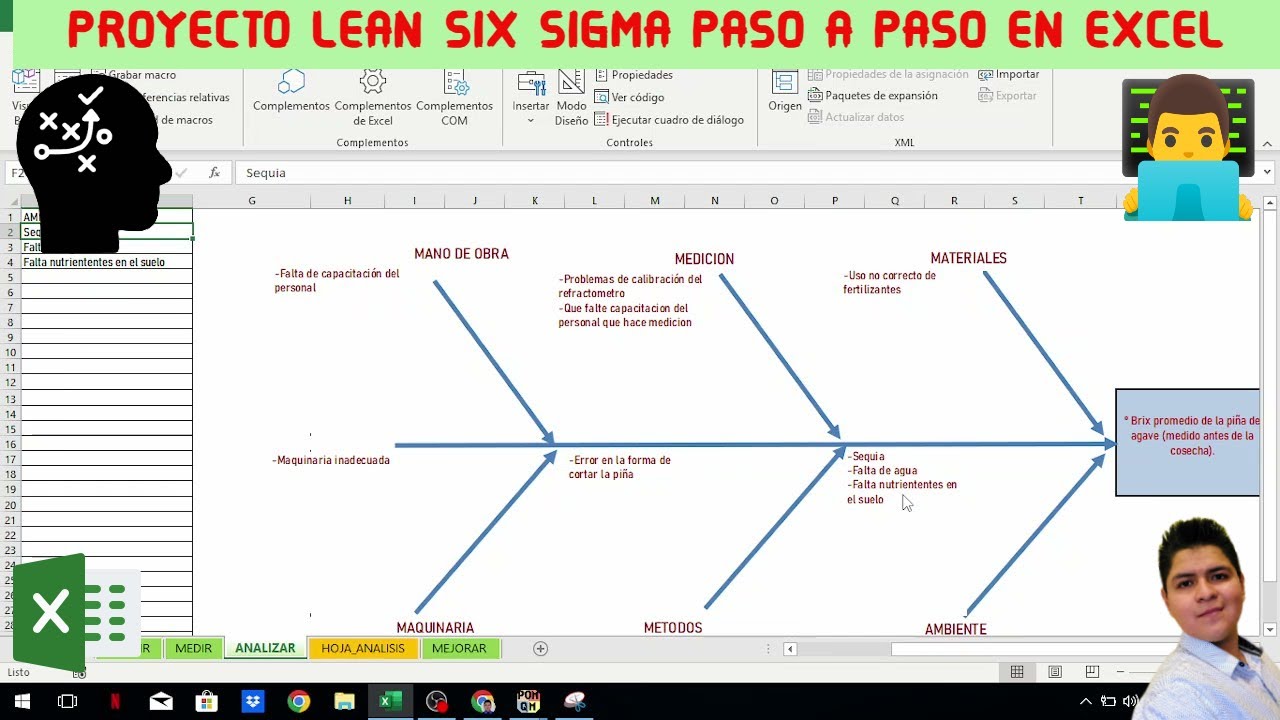Select row header 10

tap(10, 352)
